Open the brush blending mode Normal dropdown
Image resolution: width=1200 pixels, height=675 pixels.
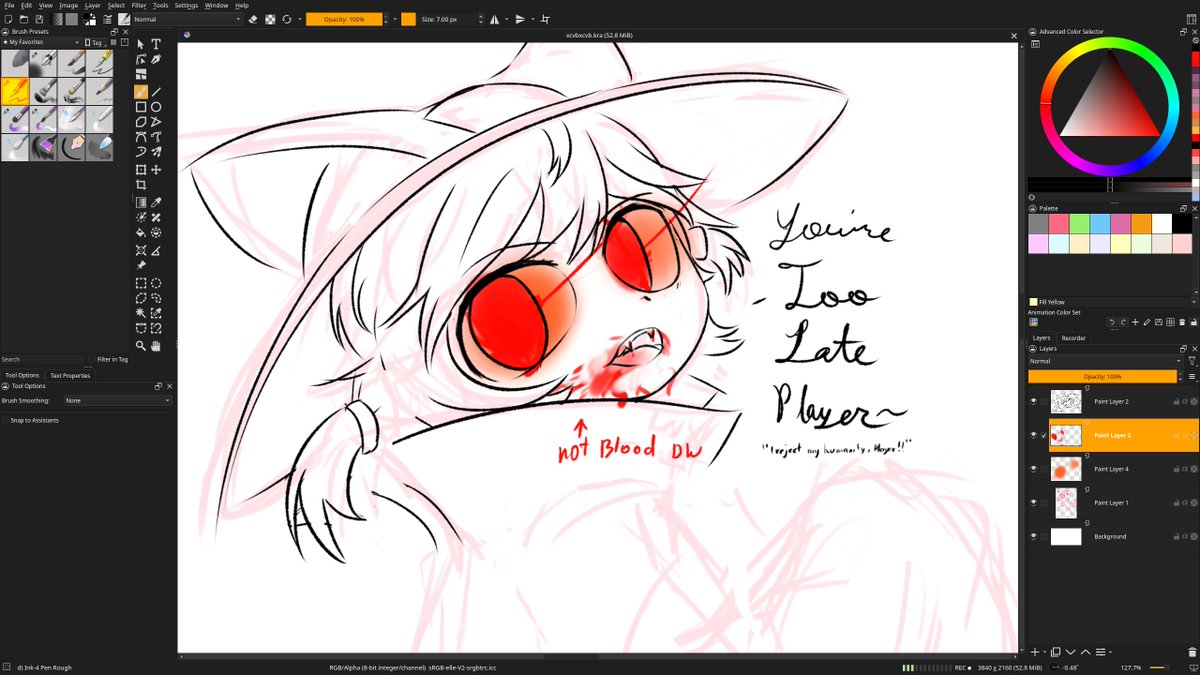tap(188, 19)
